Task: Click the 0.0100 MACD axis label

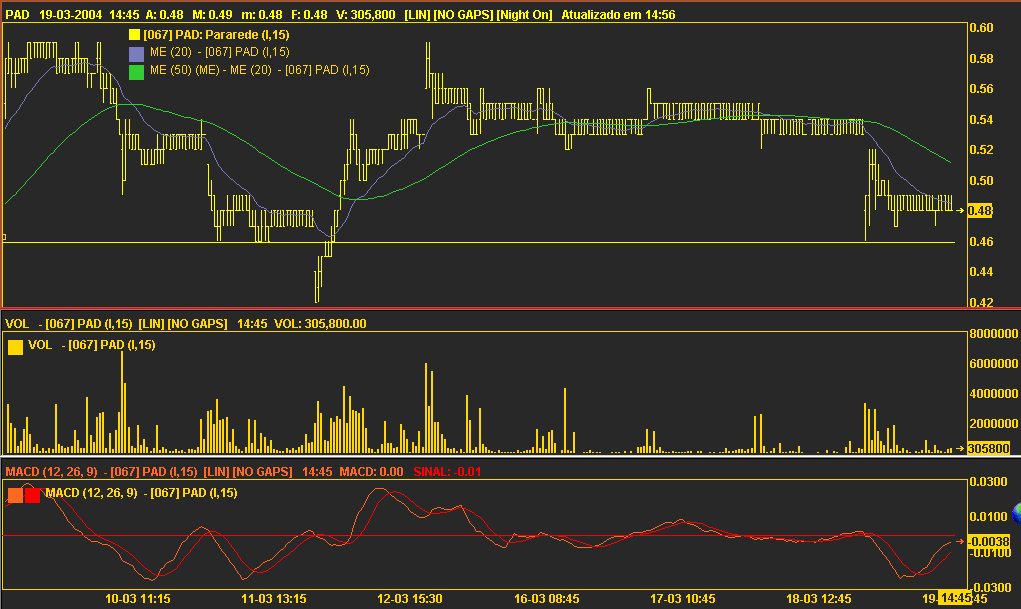Action: coord(988,517)
